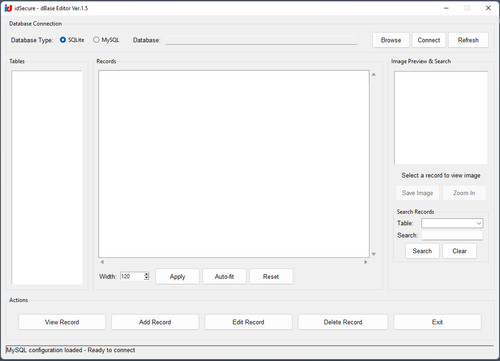Screen dimensions: 500x361
Task: Click the Search button
Action: point(422,251)
